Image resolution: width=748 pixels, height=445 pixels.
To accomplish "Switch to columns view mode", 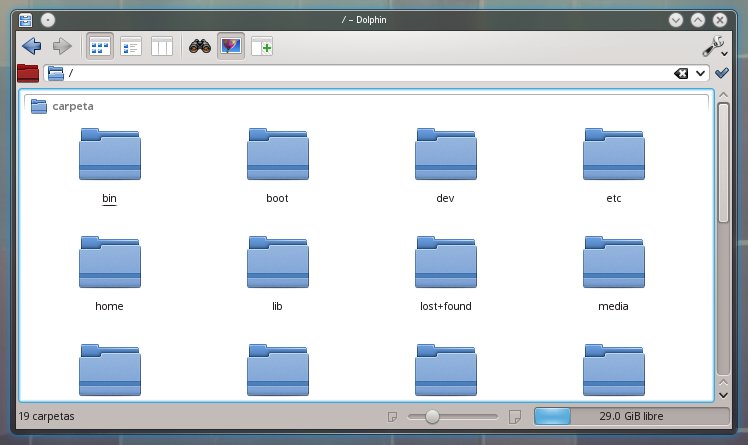I will 162,46.
